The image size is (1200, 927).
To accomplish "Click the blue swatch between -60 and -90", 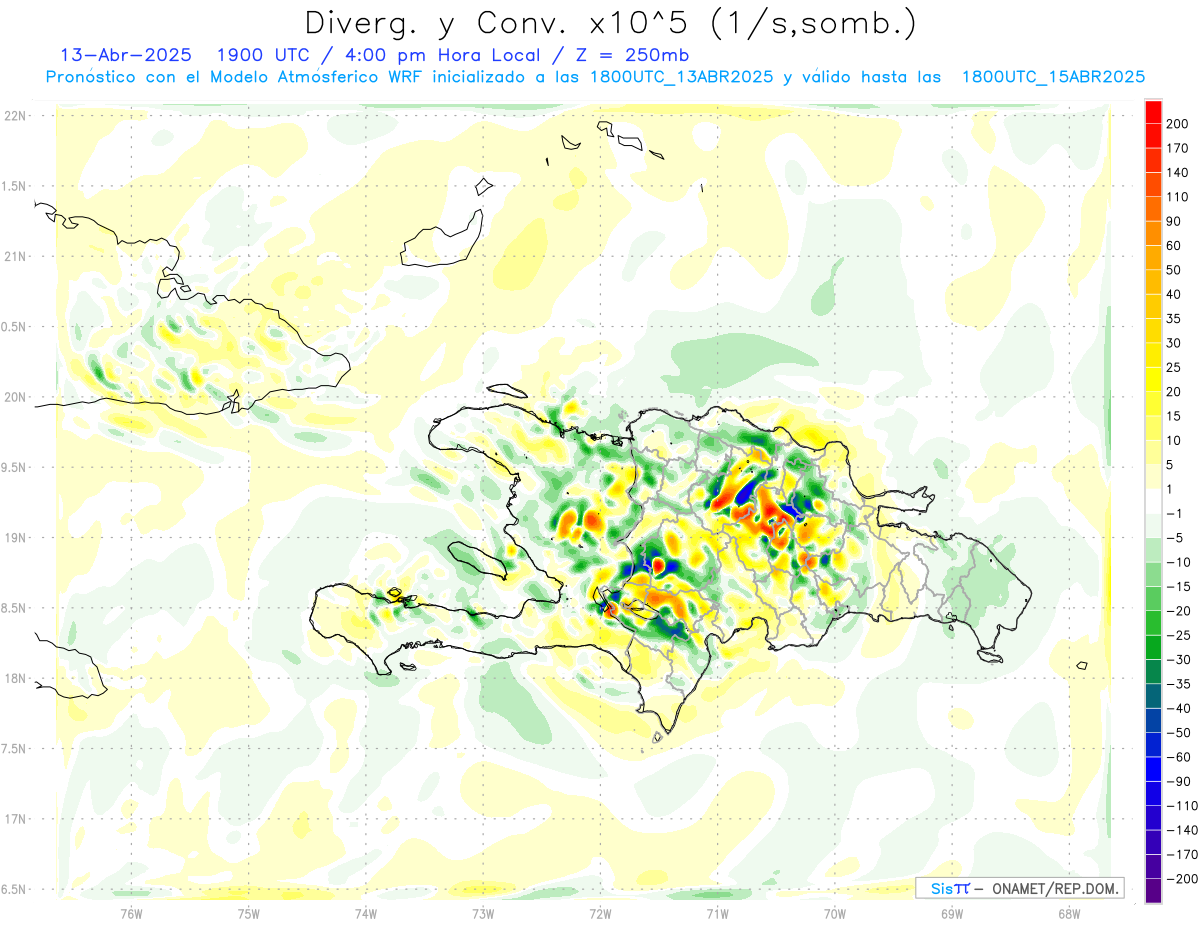I will pos(1153,769).
